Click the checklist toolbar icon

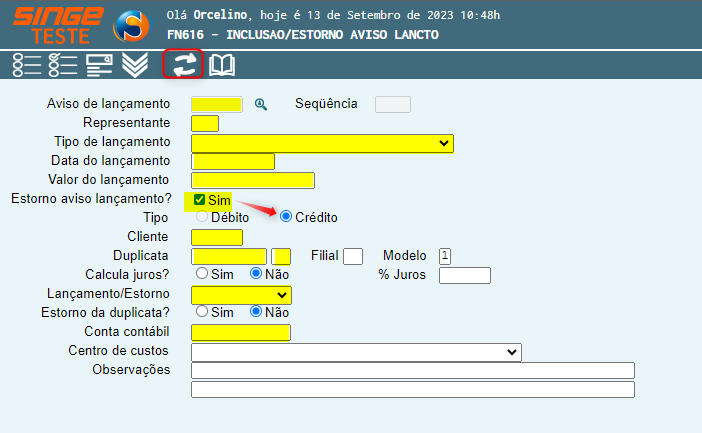(x=63, y=65)
